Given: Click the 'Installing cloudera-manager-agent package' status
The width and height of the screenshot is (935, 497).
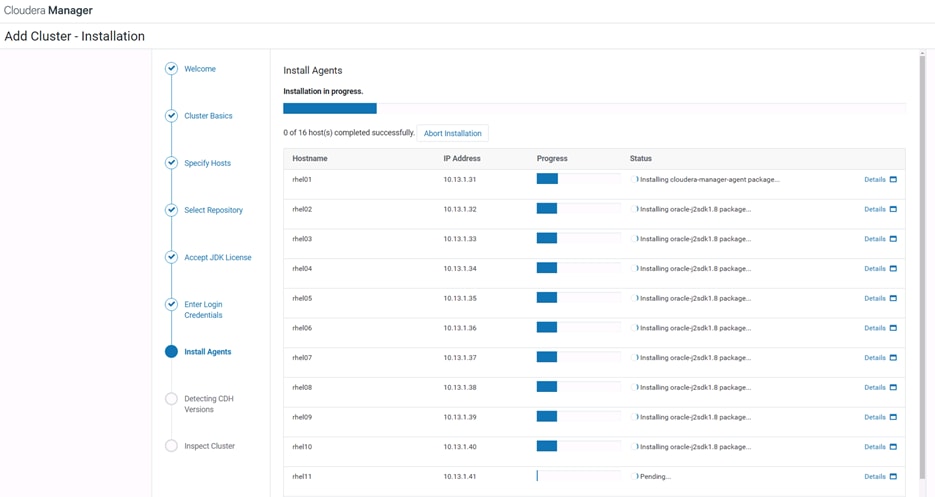Looking at the screenshot, I should coord(710,179).
